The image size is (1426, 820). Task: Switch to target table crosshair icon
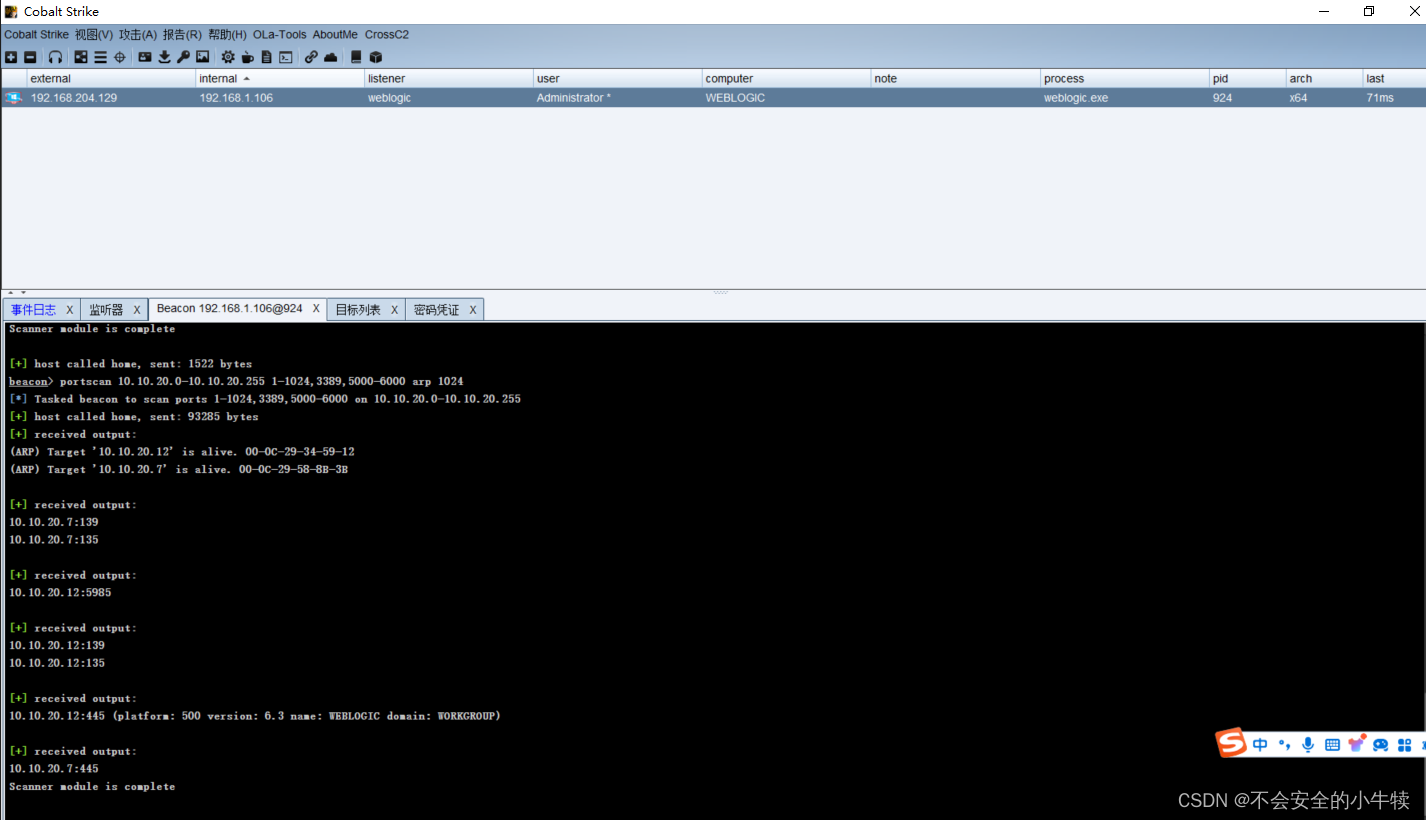tap(120, 57)
